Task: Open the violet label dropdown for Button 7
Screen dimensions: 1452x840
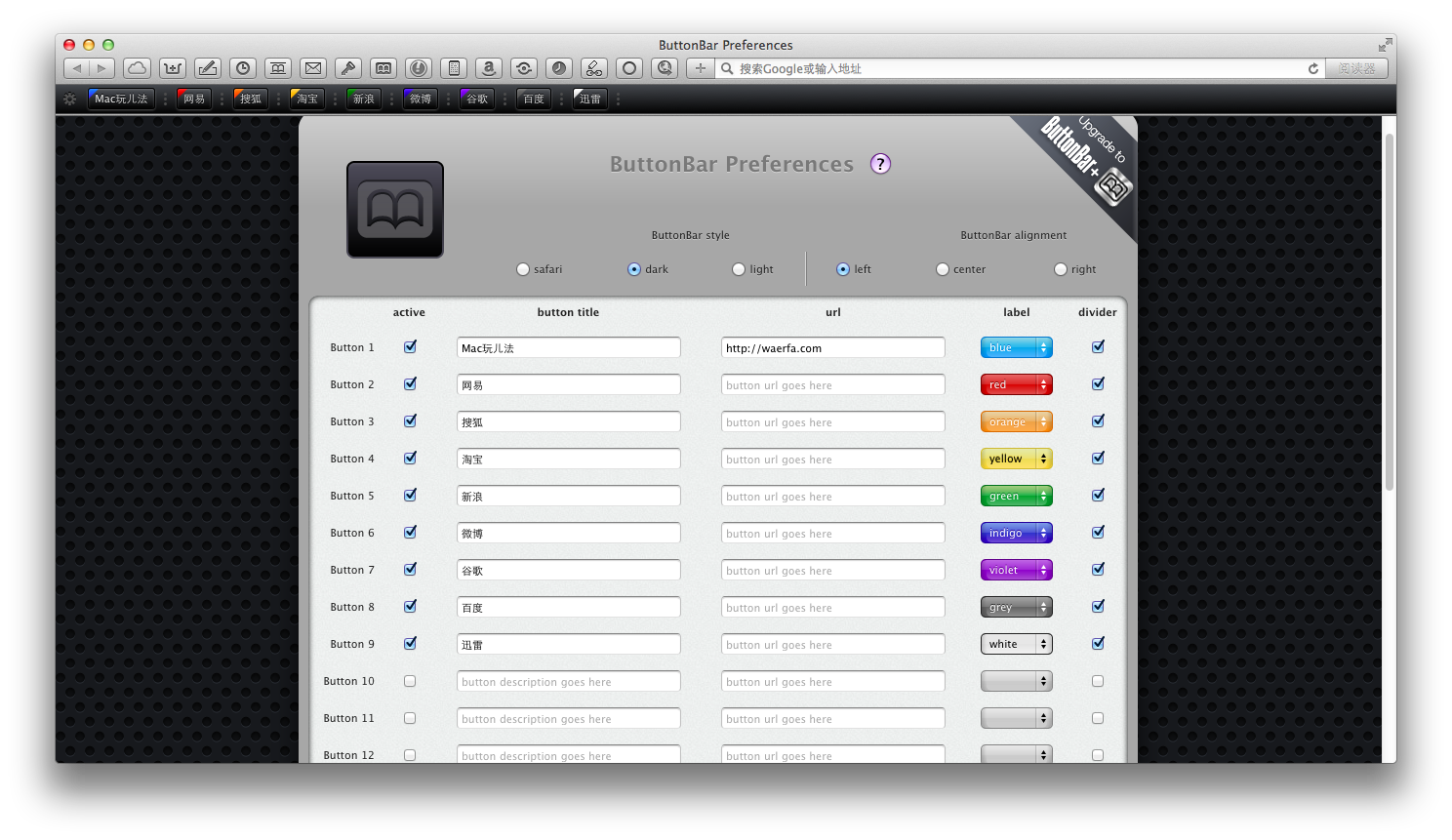Action: pos(1016,570)
